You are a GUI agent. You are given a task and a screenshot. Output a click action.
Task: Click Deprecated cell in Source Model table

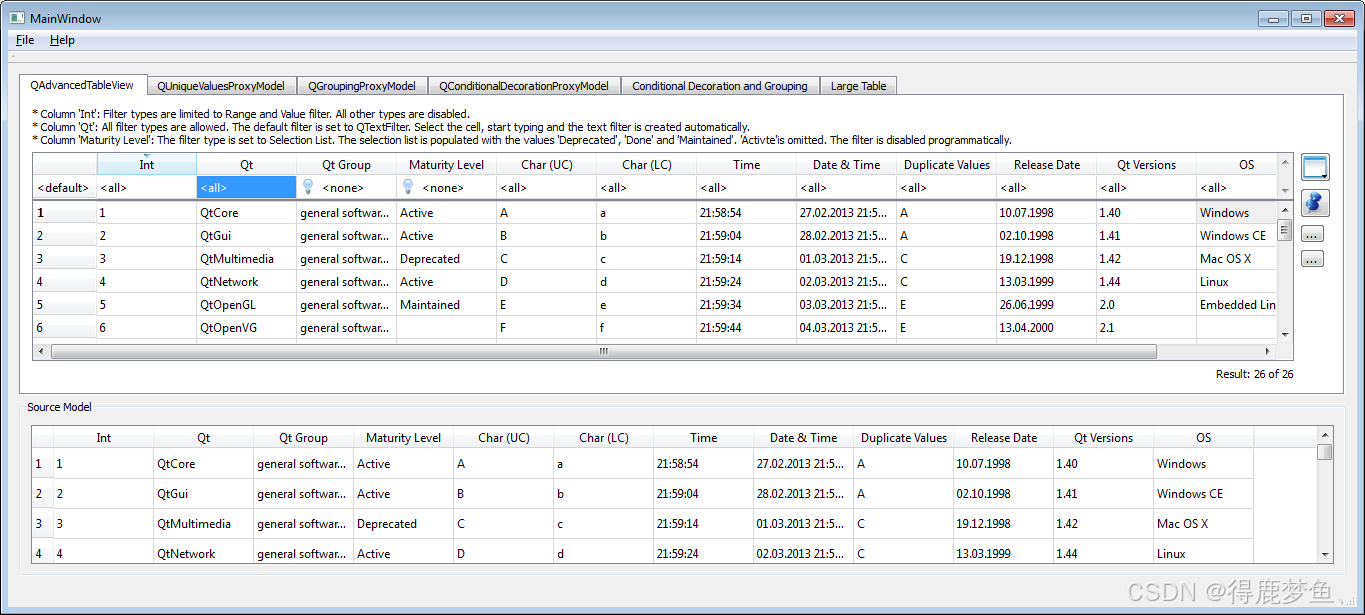click(403, 524)
